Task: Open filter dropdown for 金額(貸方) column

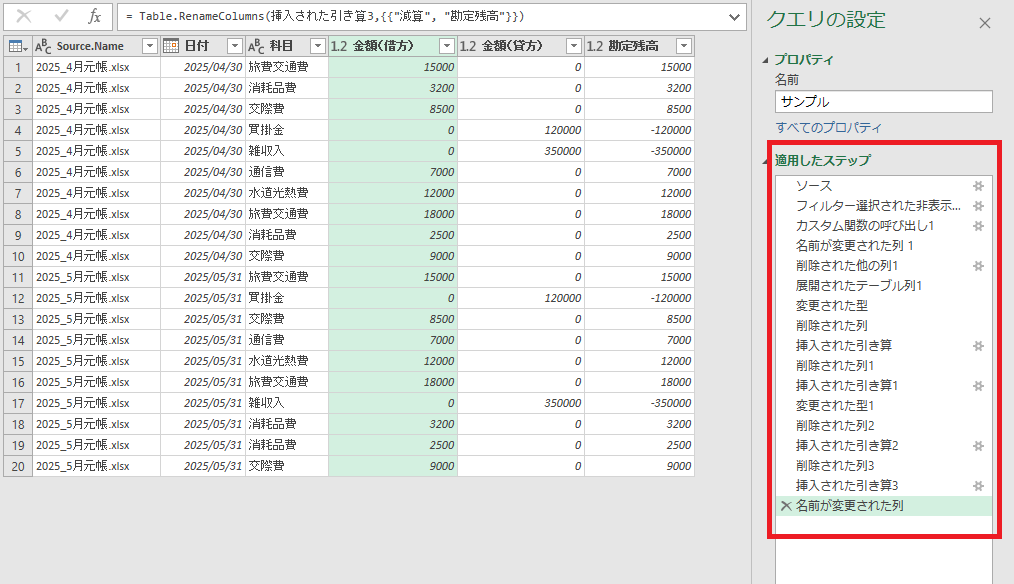Action: point(573,46)
